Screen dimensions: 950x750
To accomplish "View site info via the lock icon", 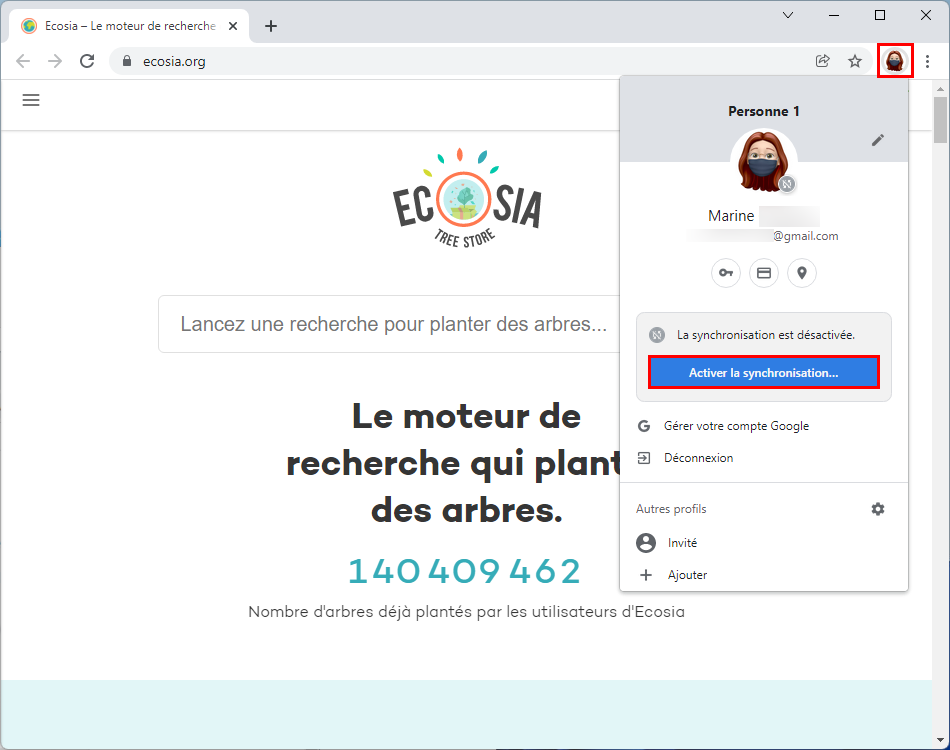I will pos(127,61).
